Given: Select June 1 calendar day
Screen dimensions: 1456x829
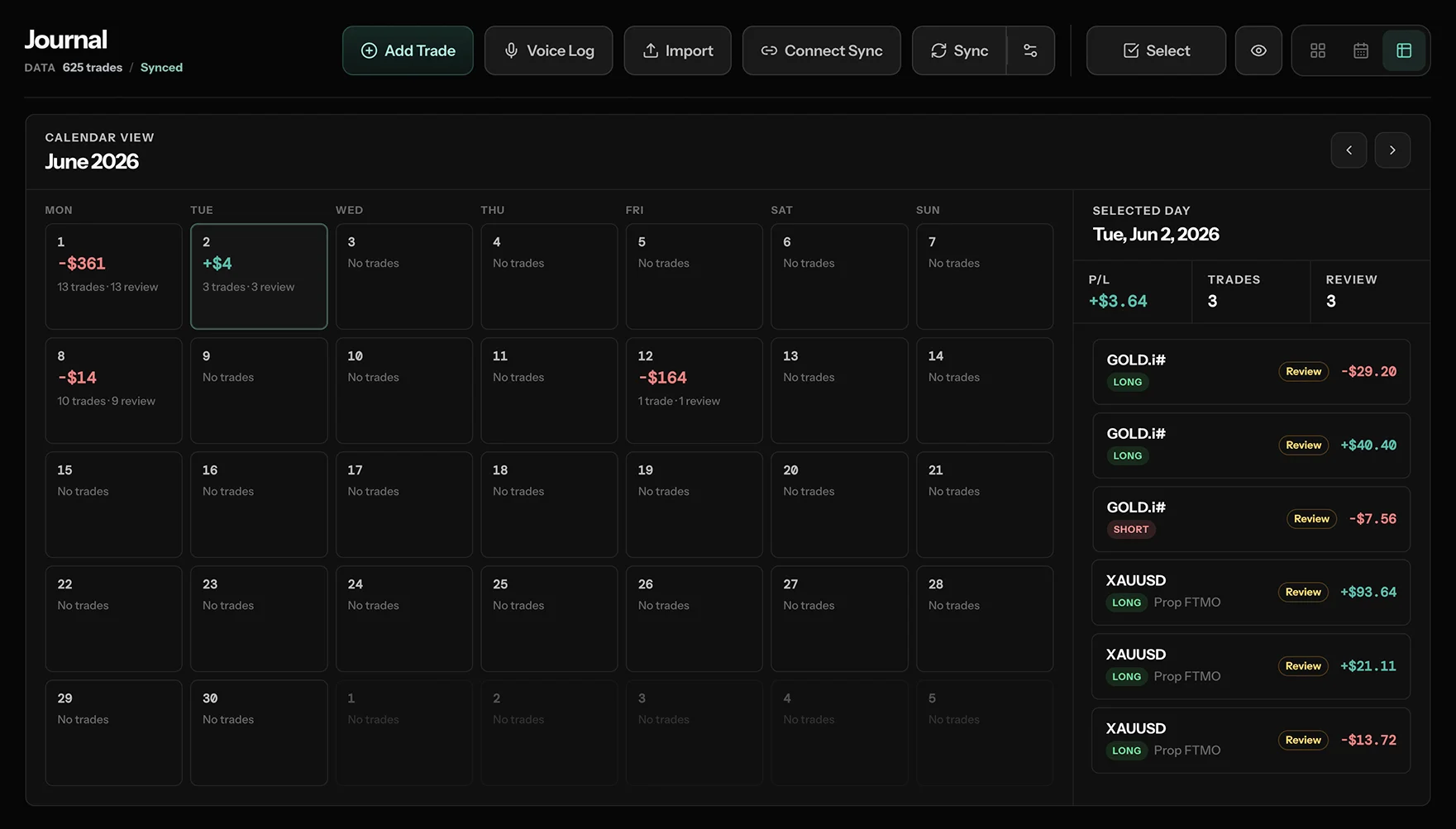Looking at the screenshot, I should point(113,276).
